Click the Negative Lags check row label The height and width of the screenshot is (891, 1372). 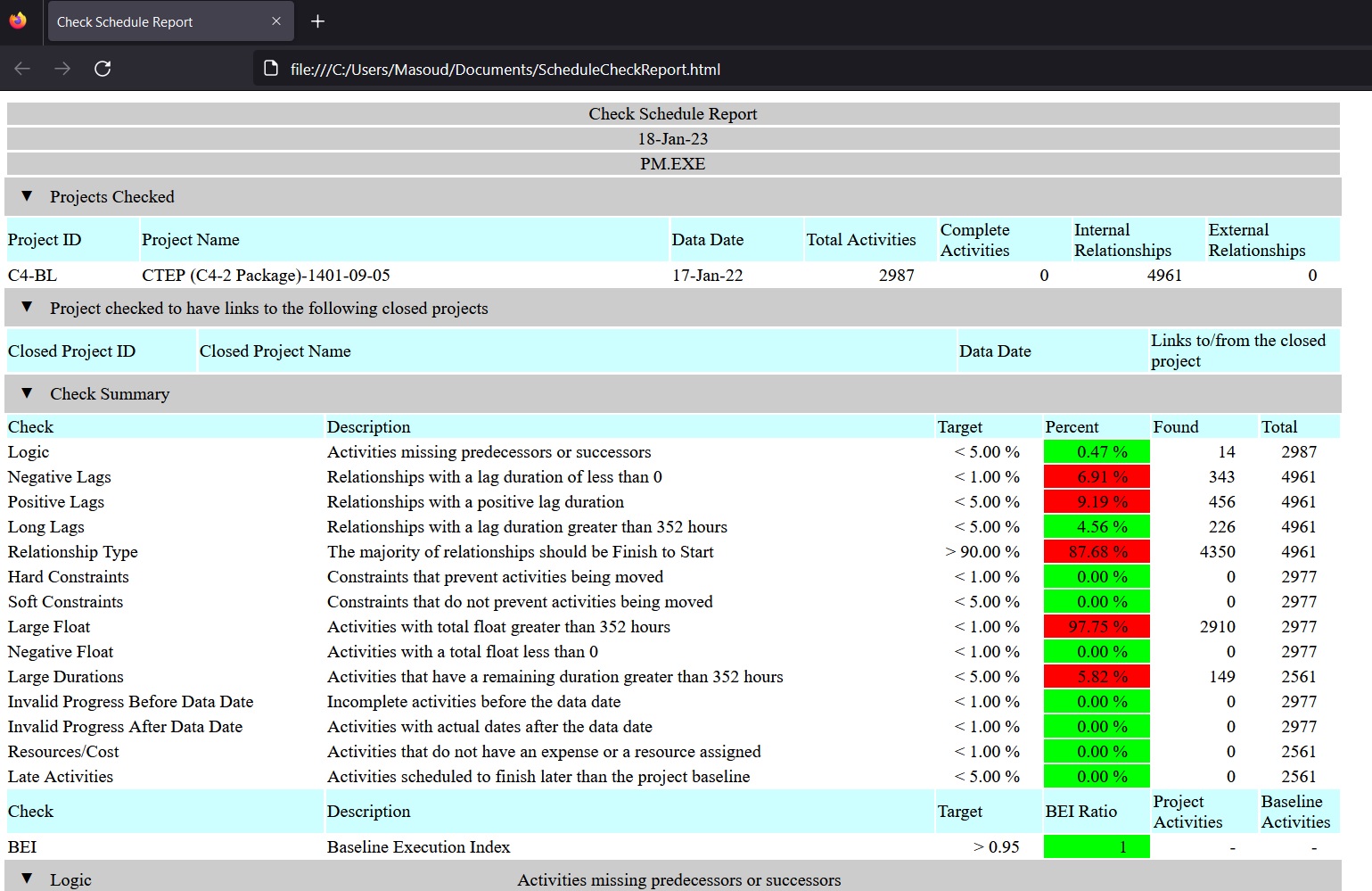(60, 477)
